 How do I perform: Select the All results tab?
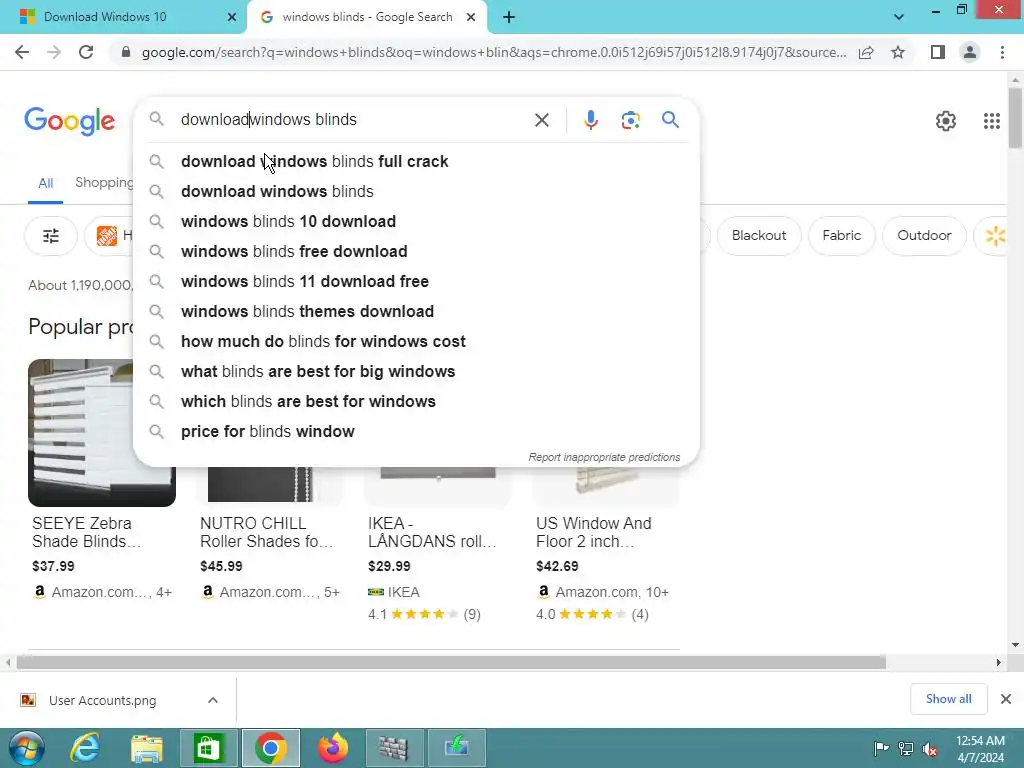point(45,183)
